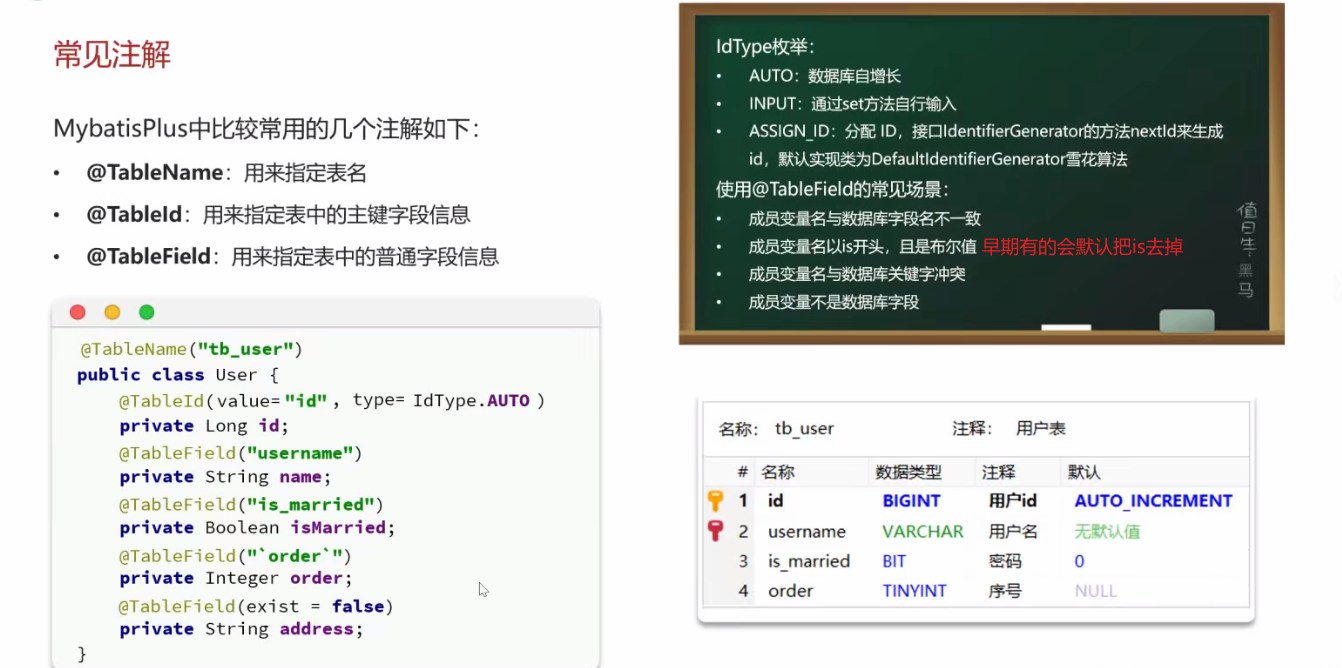Screen dimensions: 1342x668
Task: Click the order name cell in the table
Action: point(790,591)
